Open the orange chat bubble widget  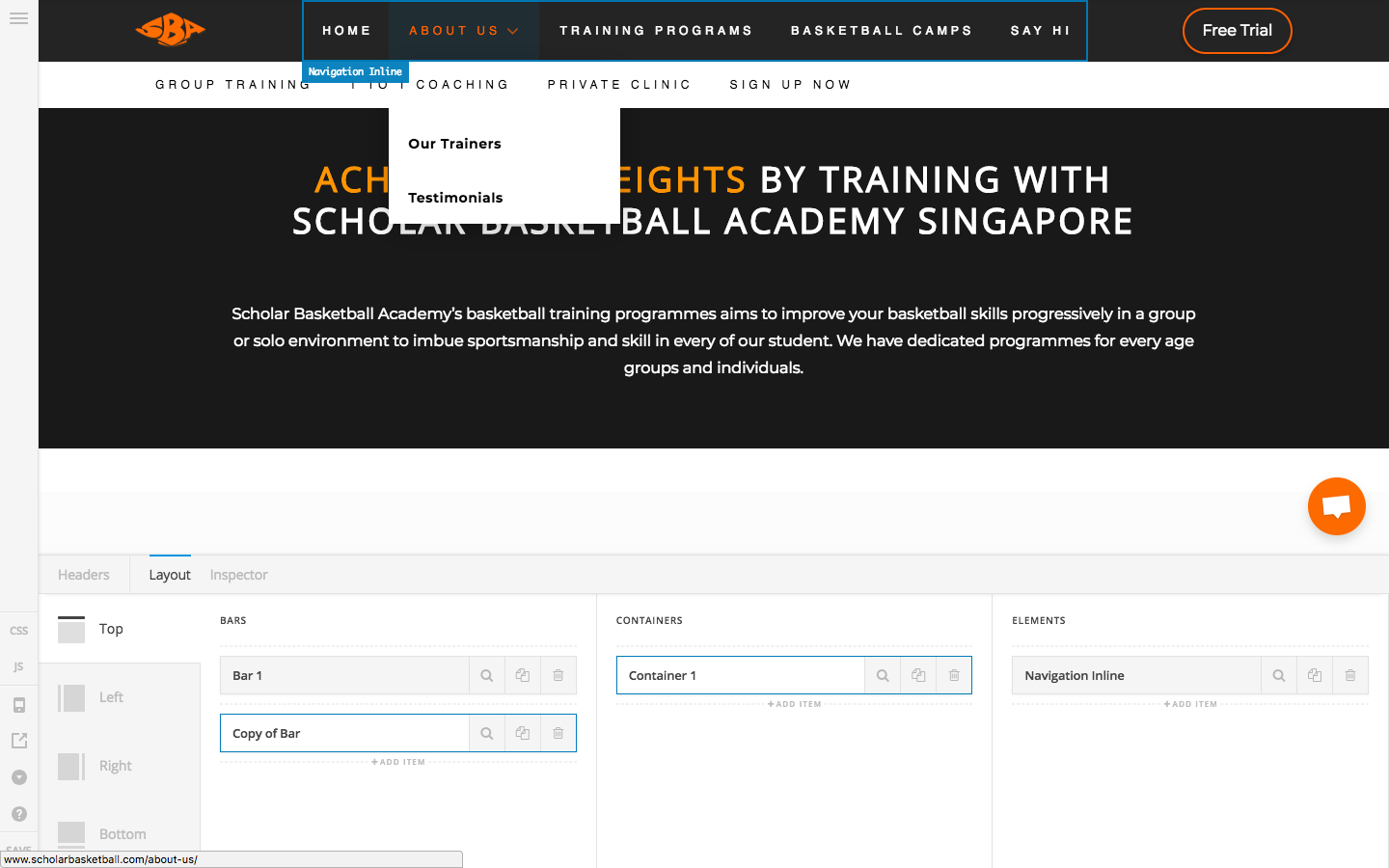1337,506
